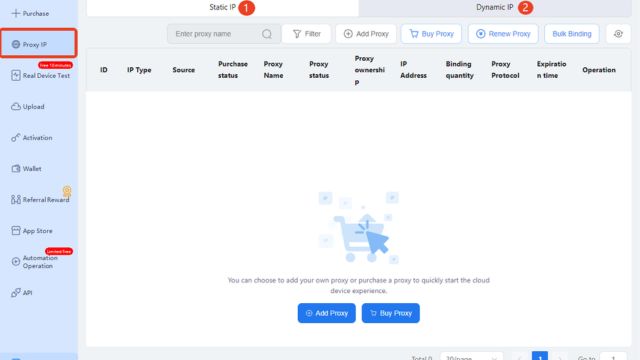
Task: Click the Operation column header
Action: click(599, 70)
